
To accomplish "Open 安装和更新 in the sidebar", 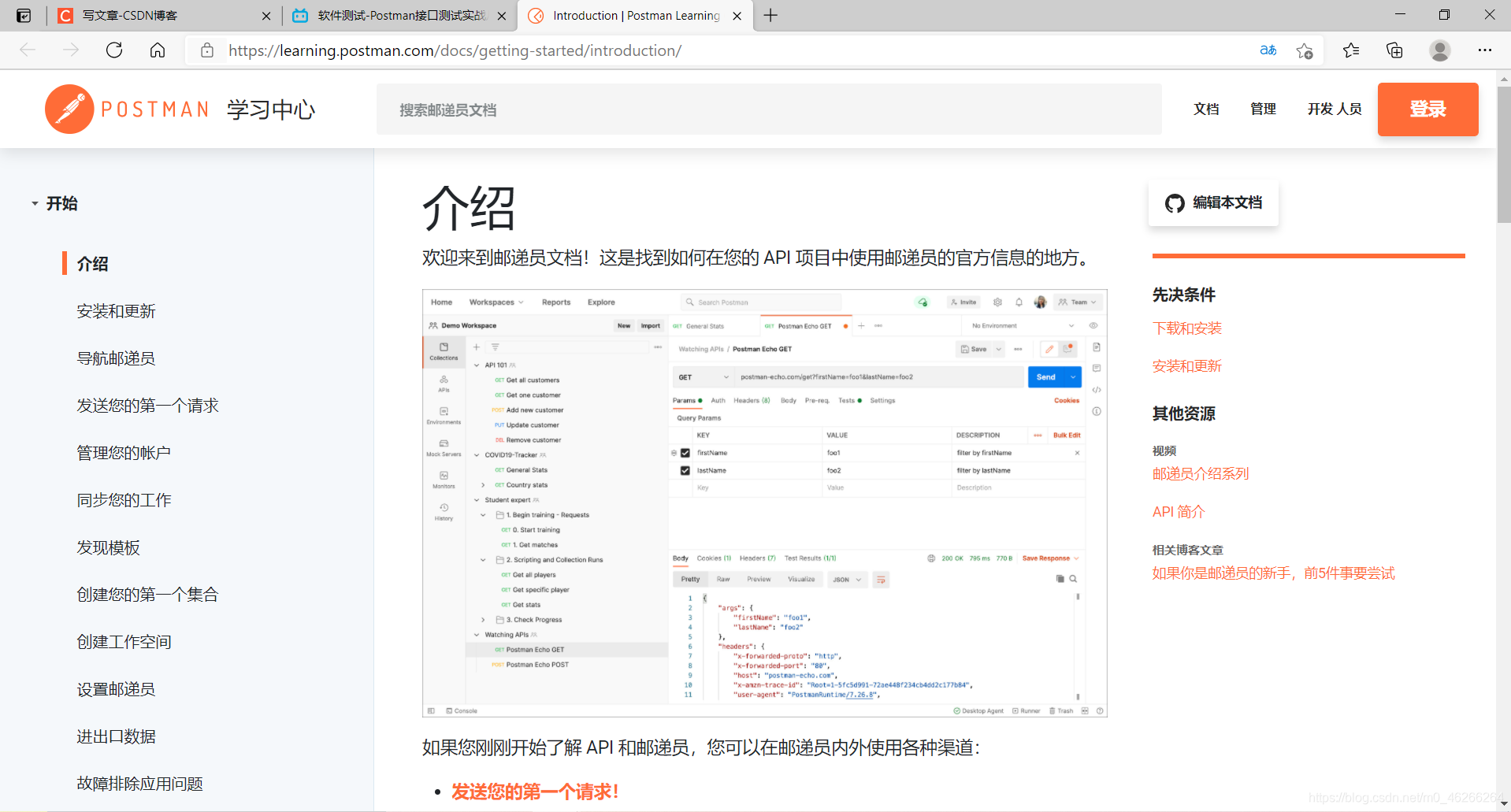I will point(116,311).
